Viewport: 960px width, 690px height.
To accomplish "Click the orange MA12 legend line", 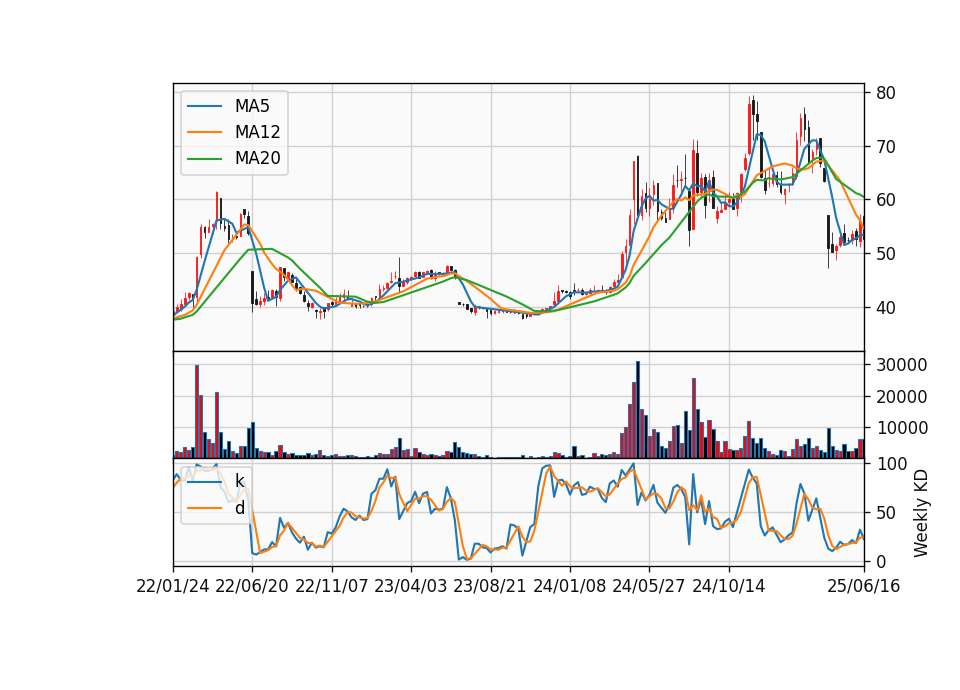I will point(204,132).
